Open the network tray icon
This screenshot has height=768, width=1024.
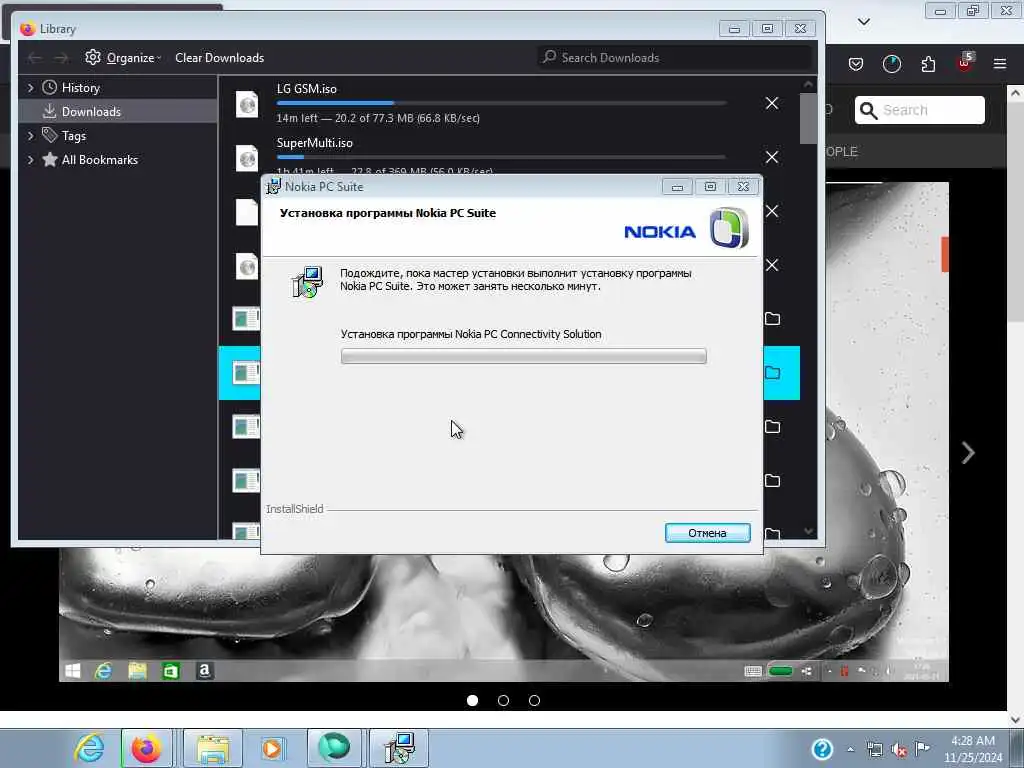pyautogui.click(x=874, y=750)
